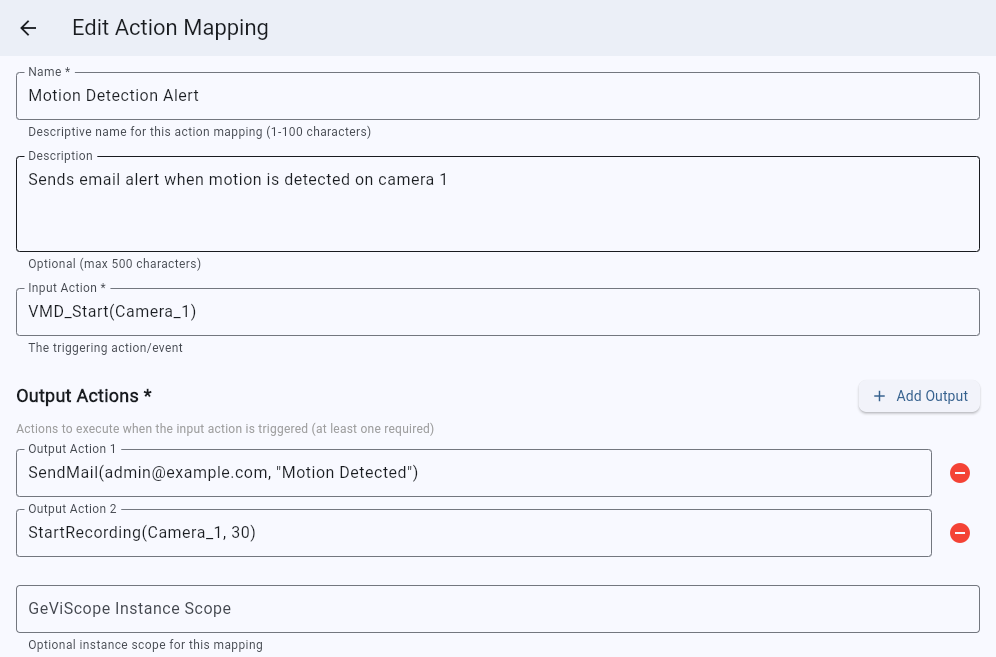
Task: Edit the StartRecording Output Action 2 field
Action: coord(473,533)
